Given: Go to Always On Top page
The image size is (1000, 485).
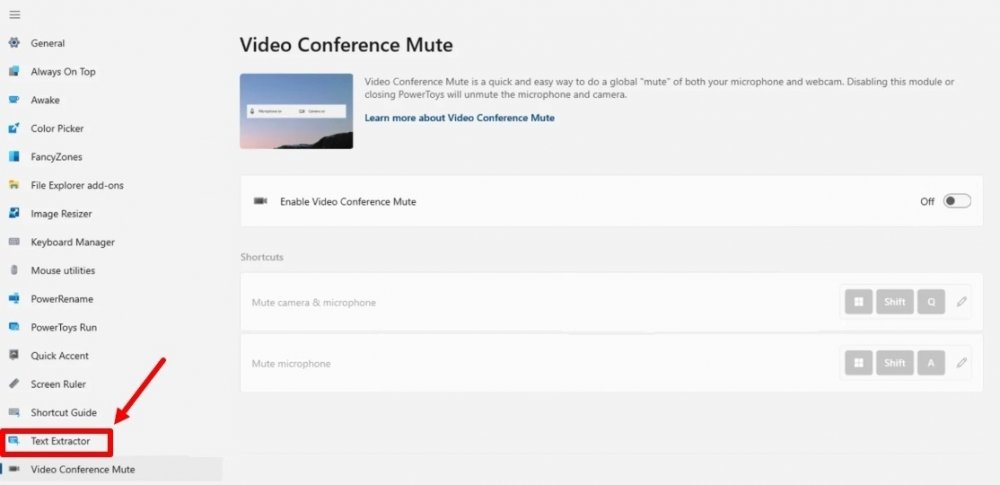Looking at the screenshot, I should pyautogui.click(x=63, y=71).
